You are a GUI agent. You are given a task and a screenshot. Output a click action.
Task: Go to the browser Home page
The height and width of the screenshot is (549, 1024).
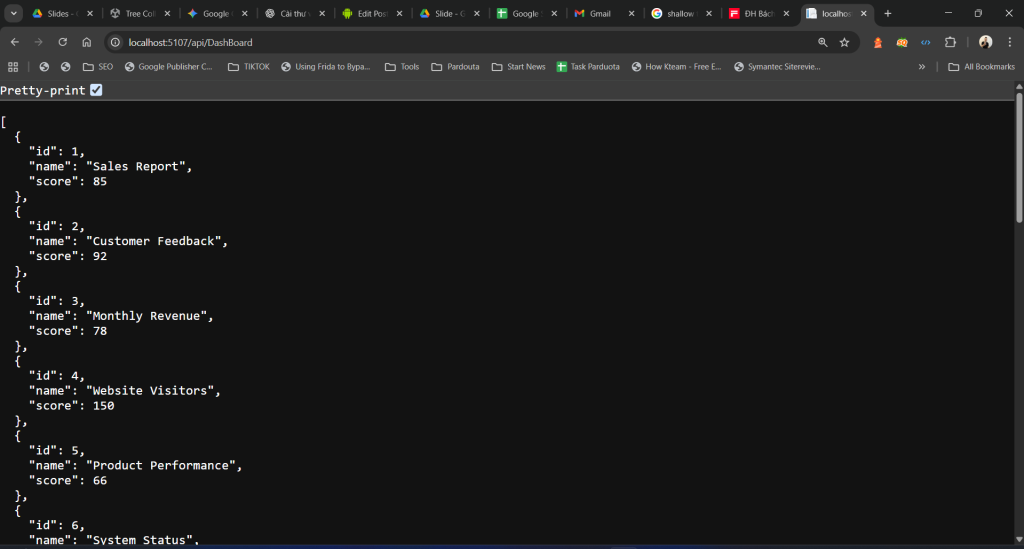pos(87,42)
